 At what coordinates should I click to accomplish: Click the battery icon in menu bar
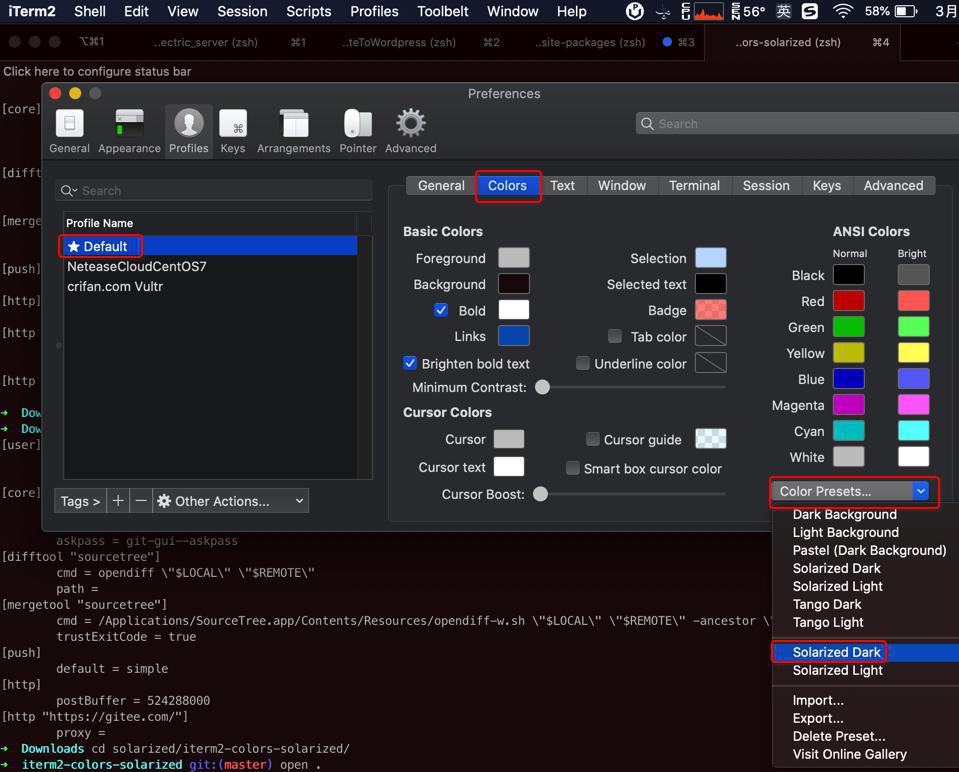[906, 11]
